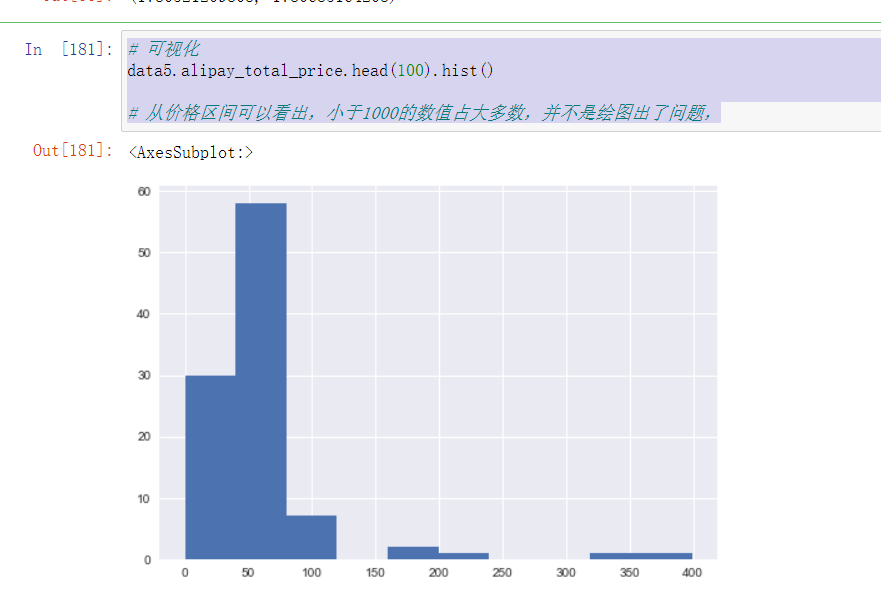
Task: Click the flat bar spanning 350 to 400
Action: (x=641, y=556)
